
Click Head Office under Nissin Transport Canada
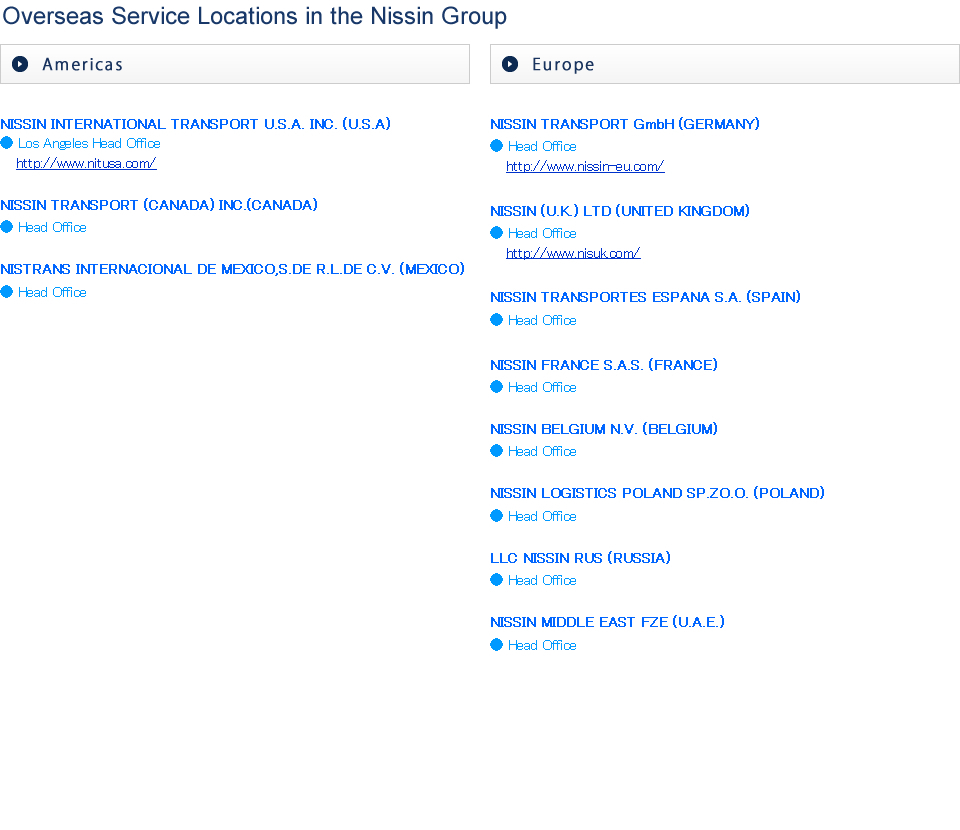(x=52, y=228)
